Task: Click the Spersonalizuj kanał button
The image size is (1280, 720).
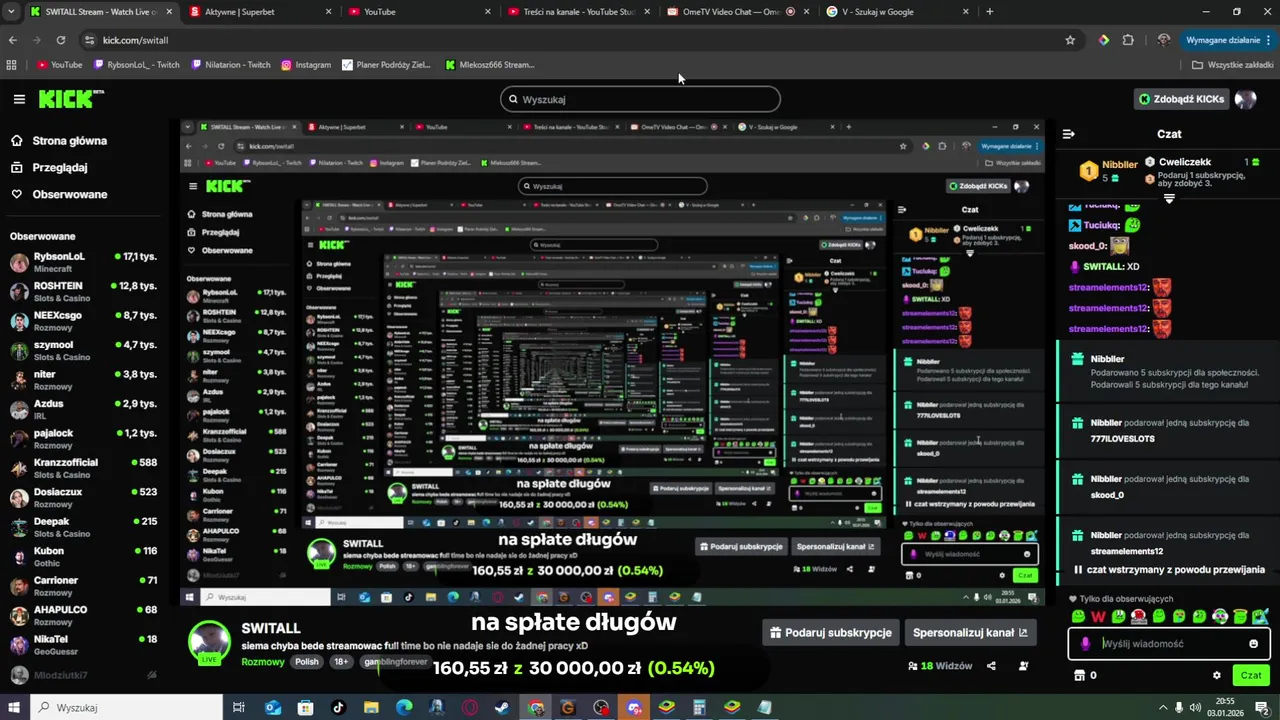Action: click(x=970, y=633)
